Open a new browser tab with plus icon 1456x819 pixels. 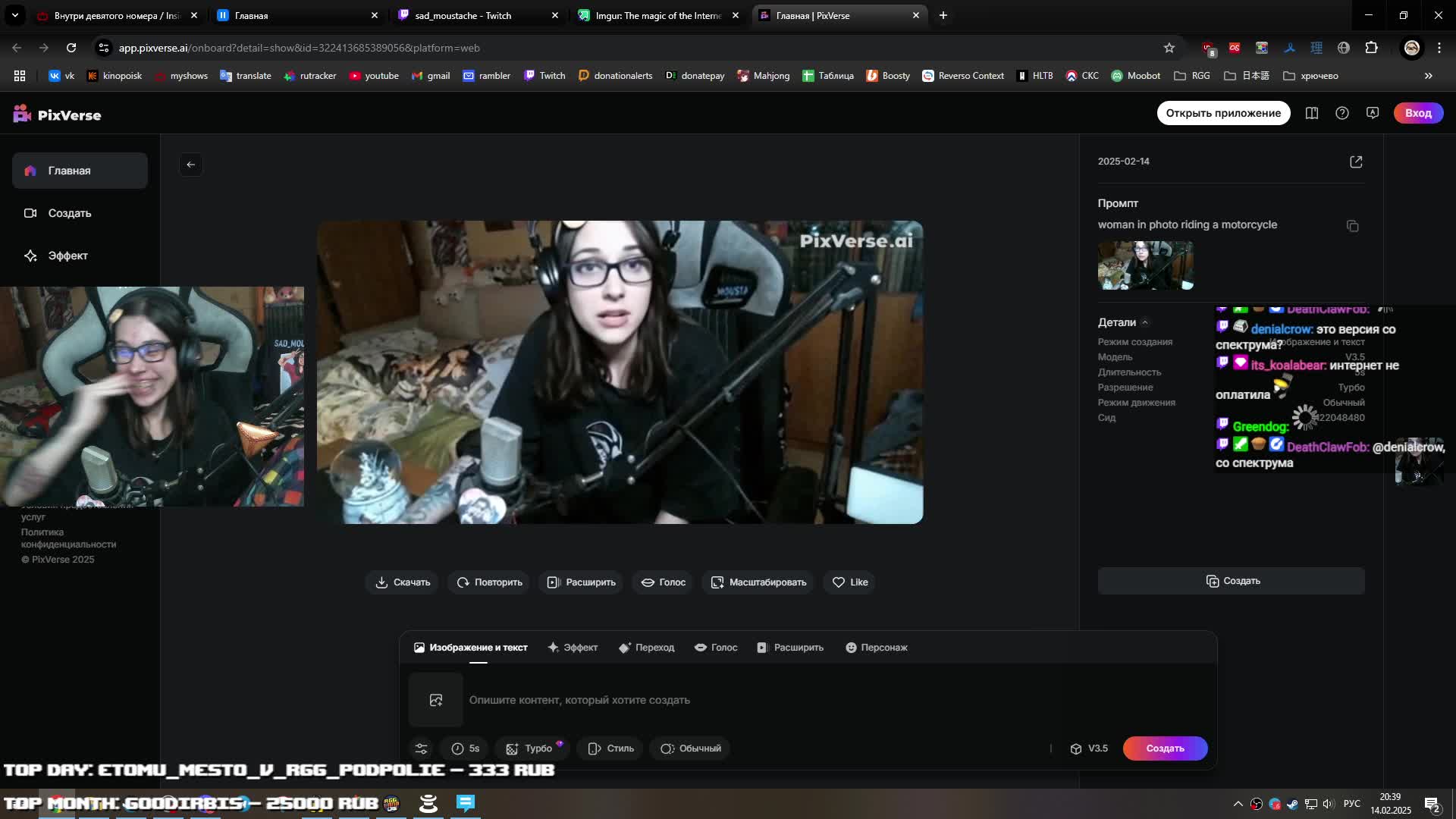coord(943,15)
